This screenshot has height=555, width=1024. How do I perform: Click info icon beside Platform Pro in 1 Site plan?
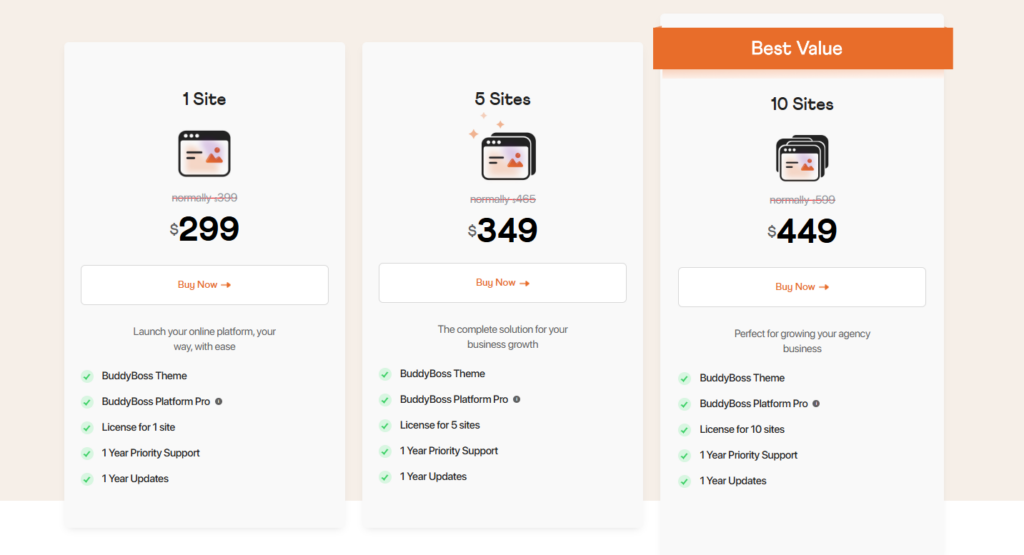[219, 402]
